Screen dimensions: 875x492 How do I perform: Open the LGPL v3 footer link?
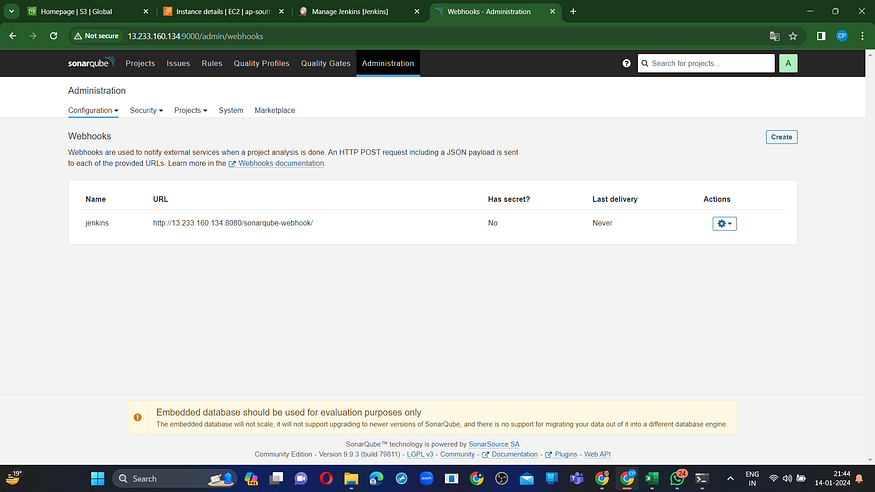click(420, 455)
